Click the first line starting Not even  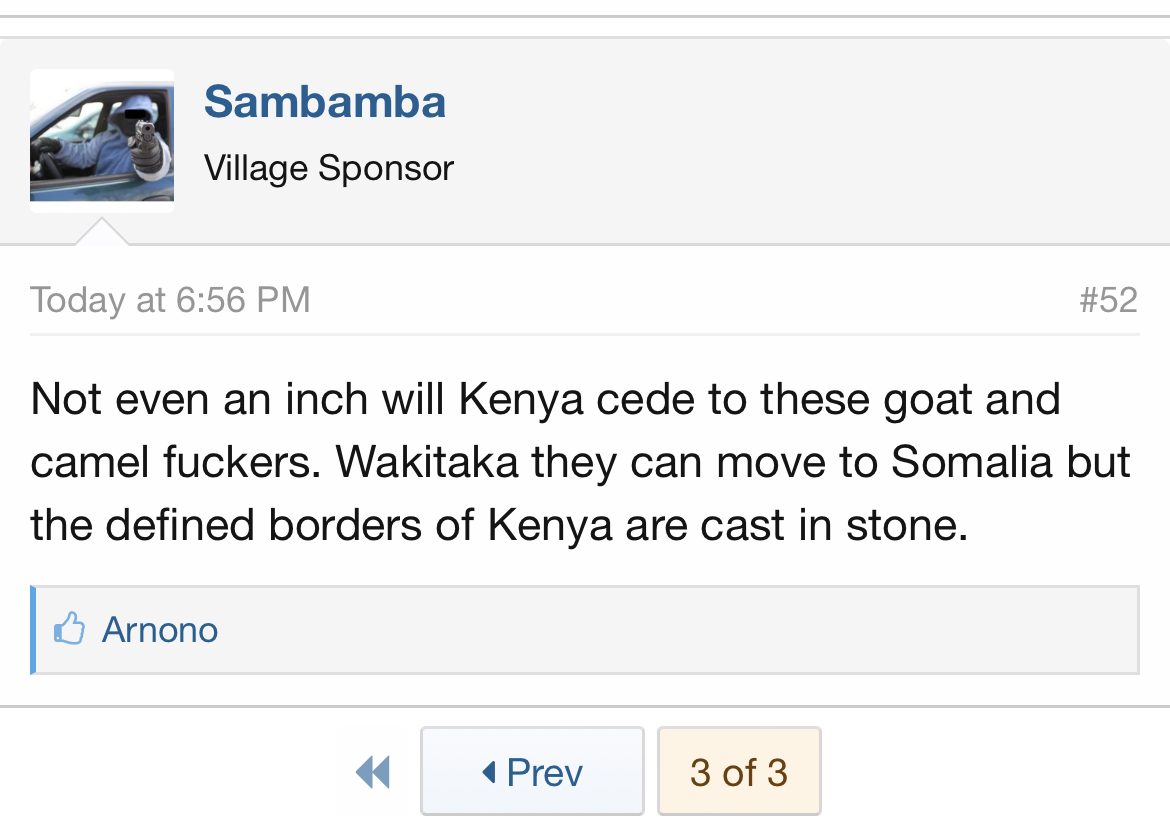[545, 400]
